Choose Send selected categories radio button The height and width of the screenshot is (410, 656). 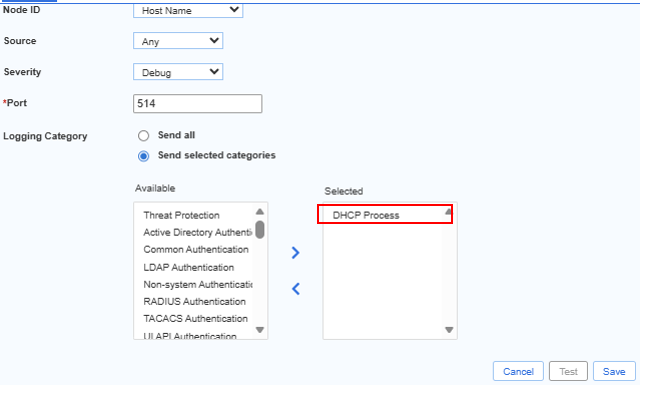(143, 156)
